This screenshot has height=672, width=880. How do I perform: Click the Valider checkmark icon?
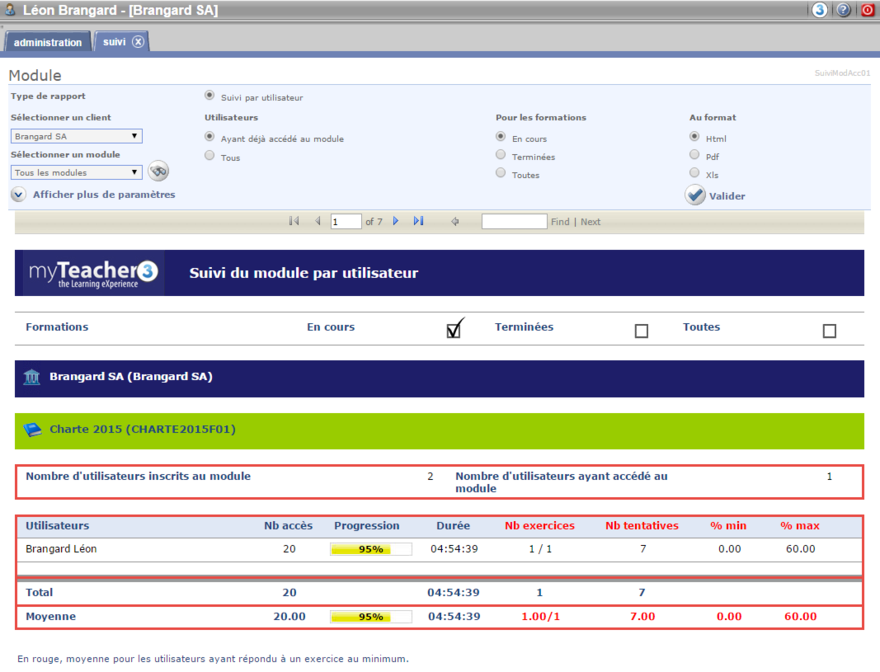click(695, 196)
